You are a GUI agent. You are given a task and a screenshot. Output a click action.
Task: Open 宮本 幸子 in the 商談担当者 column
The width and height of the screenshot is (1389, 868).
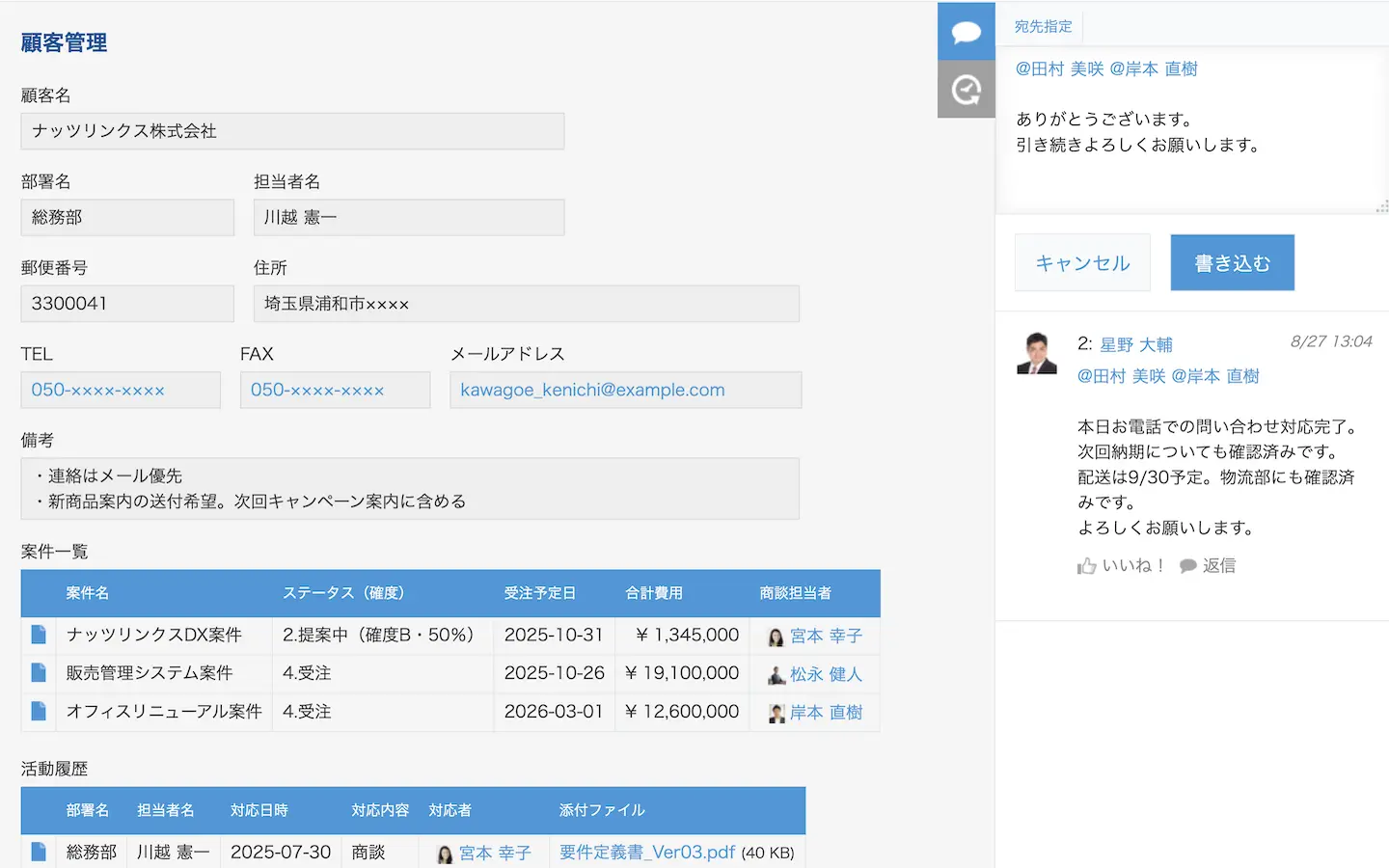tap(825, 636)
